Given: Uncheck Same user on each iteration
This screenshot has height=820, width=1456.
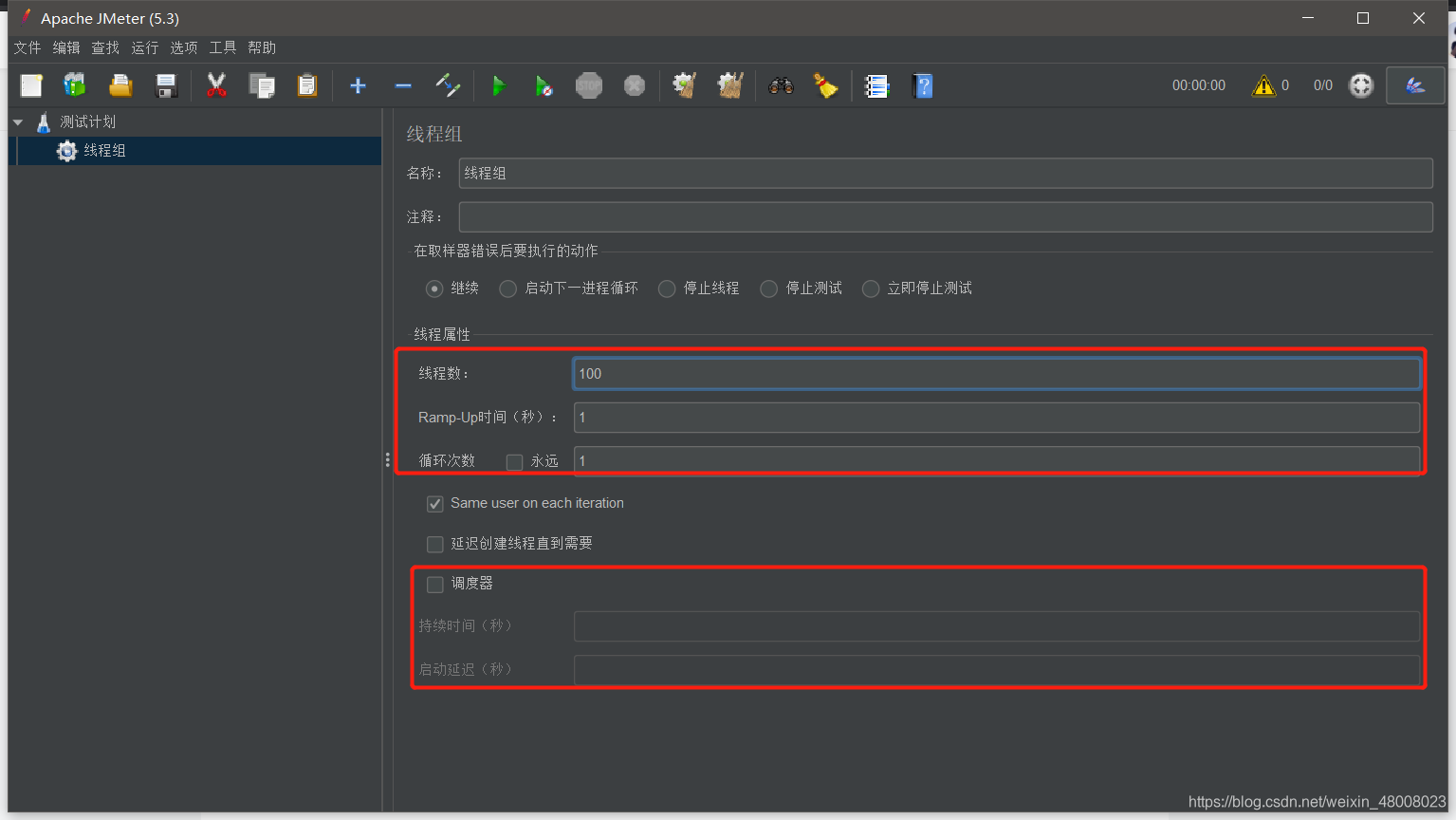Looking at the screenshot, I should [x=434, y=504].
